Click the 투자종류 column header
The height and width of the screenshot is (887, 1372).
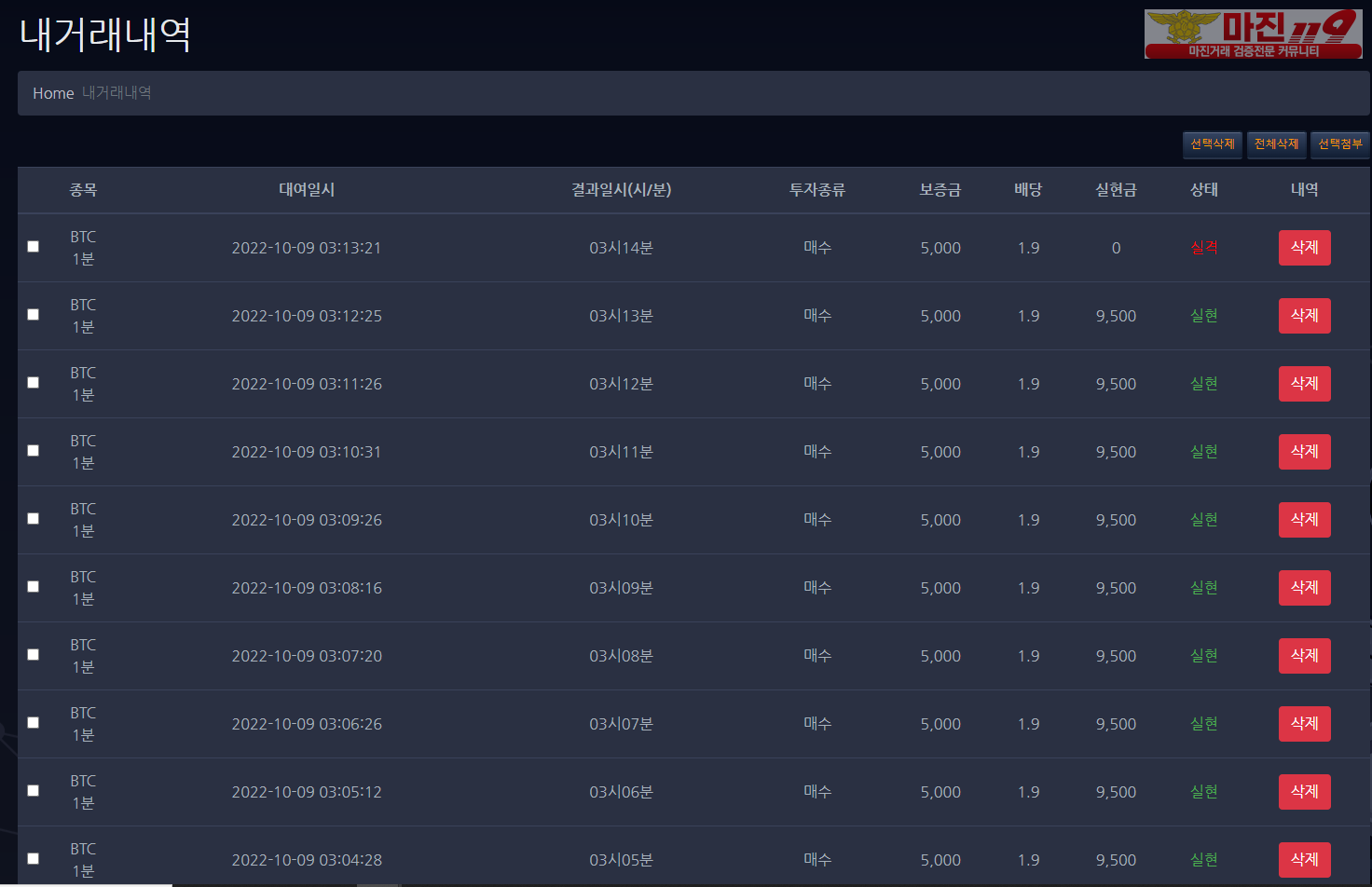817,190
